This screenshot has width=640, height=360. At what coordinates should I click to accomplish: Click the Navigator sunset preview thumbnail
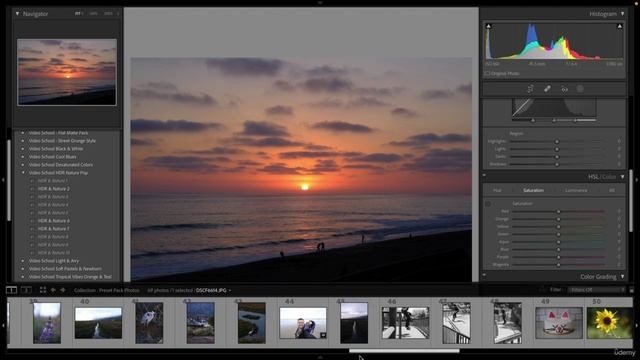point(67,72)
